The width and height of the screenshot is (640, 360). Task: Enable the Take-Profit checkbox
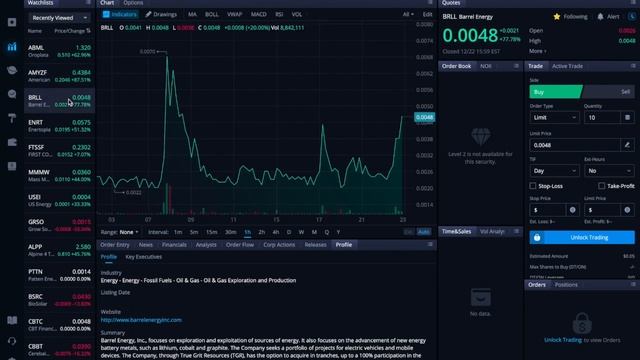tap(601, 186)
